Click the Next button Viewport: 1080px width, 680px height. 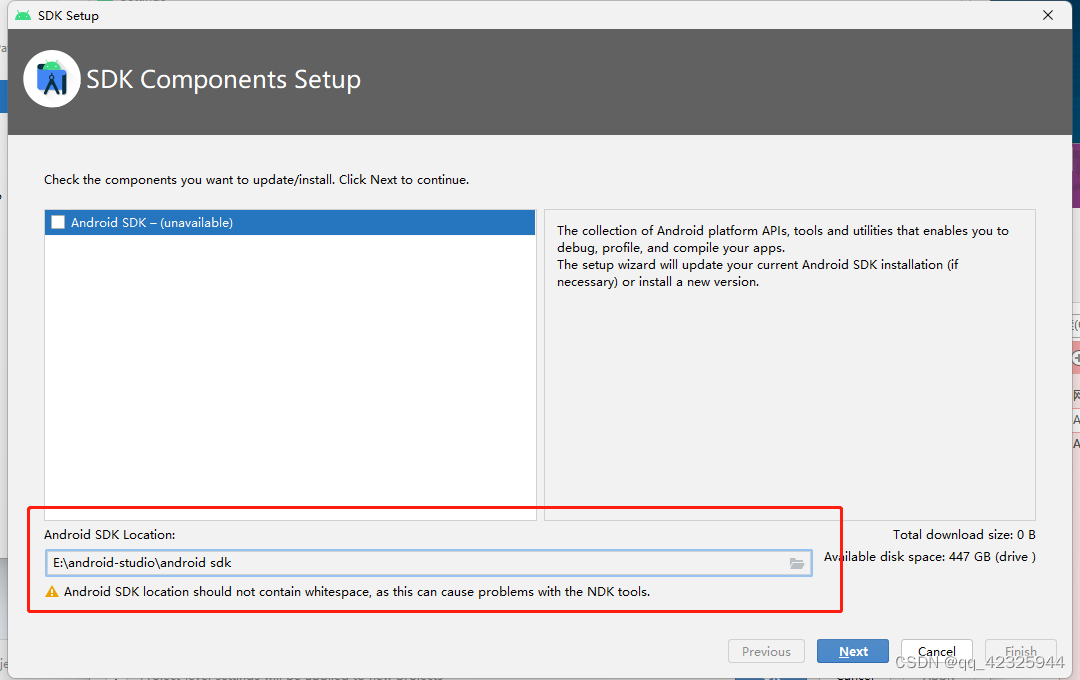(x=853, y=651)
